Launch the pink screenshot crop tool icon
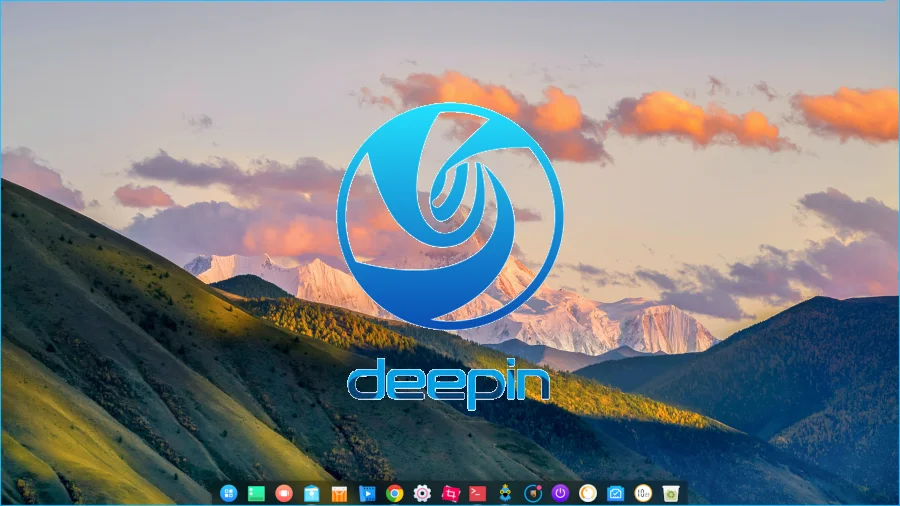This screenshot has width=900, height=506. (x=450, y=493)
